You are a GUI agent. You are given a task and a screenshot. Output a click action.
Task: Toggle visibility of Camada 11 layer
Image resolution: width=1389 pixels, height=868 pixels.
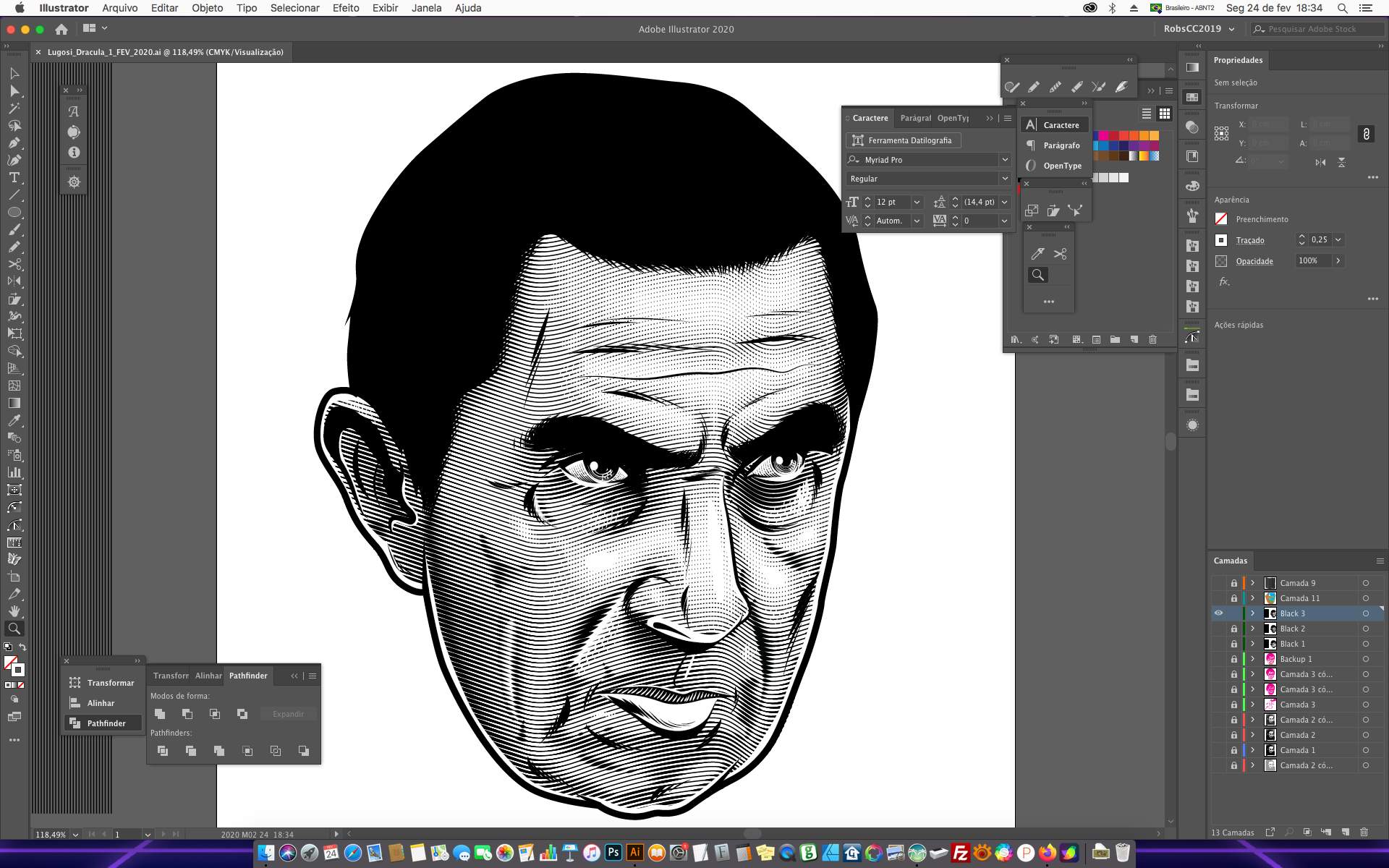tap(1219, 598)
